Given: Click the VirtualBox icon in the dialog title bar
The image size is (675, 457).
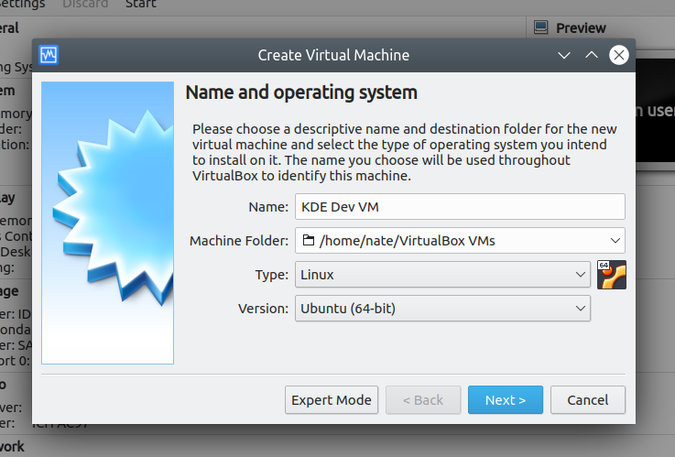Looking at the screenshot, I should pos(48,55).
